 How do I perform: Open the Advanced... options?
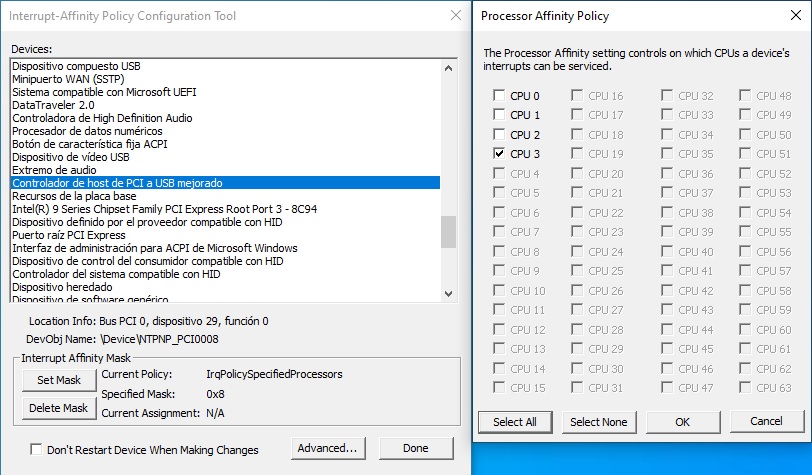pyautogui.click(x=326, y=449)
